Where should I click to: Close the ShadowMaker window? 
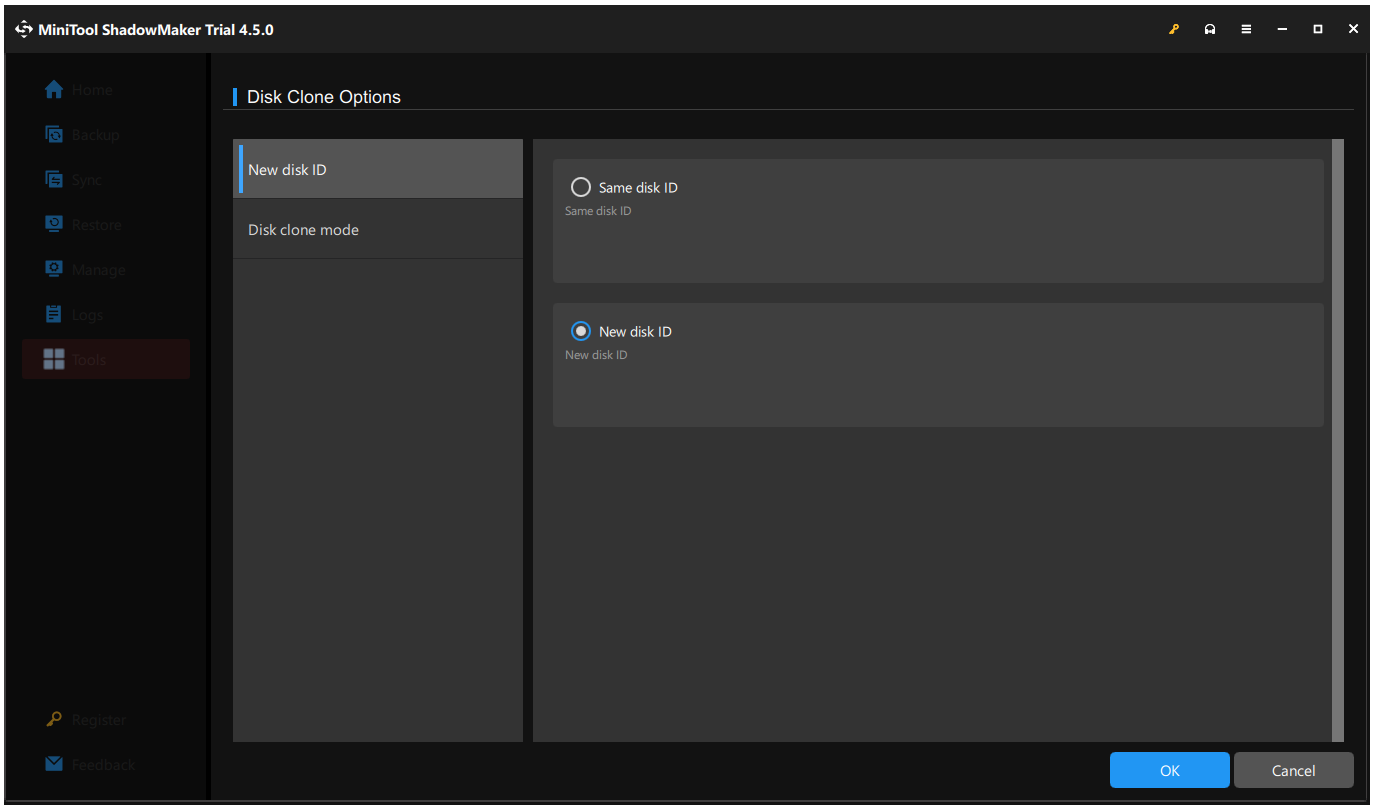(x=1354, y=30)
